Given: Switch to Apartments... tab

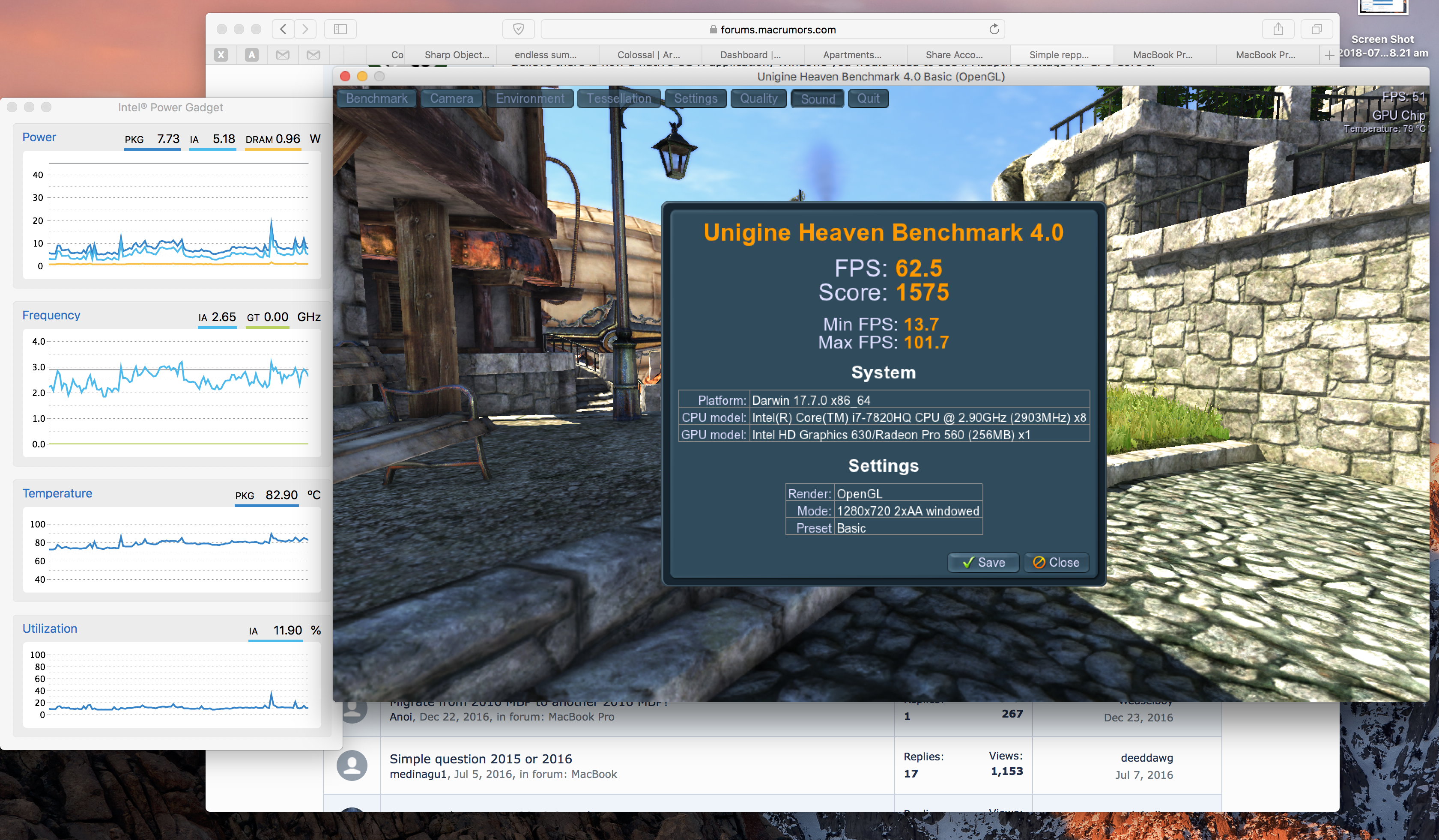Looking at the screenshot, I should click(x=852, y=55).
